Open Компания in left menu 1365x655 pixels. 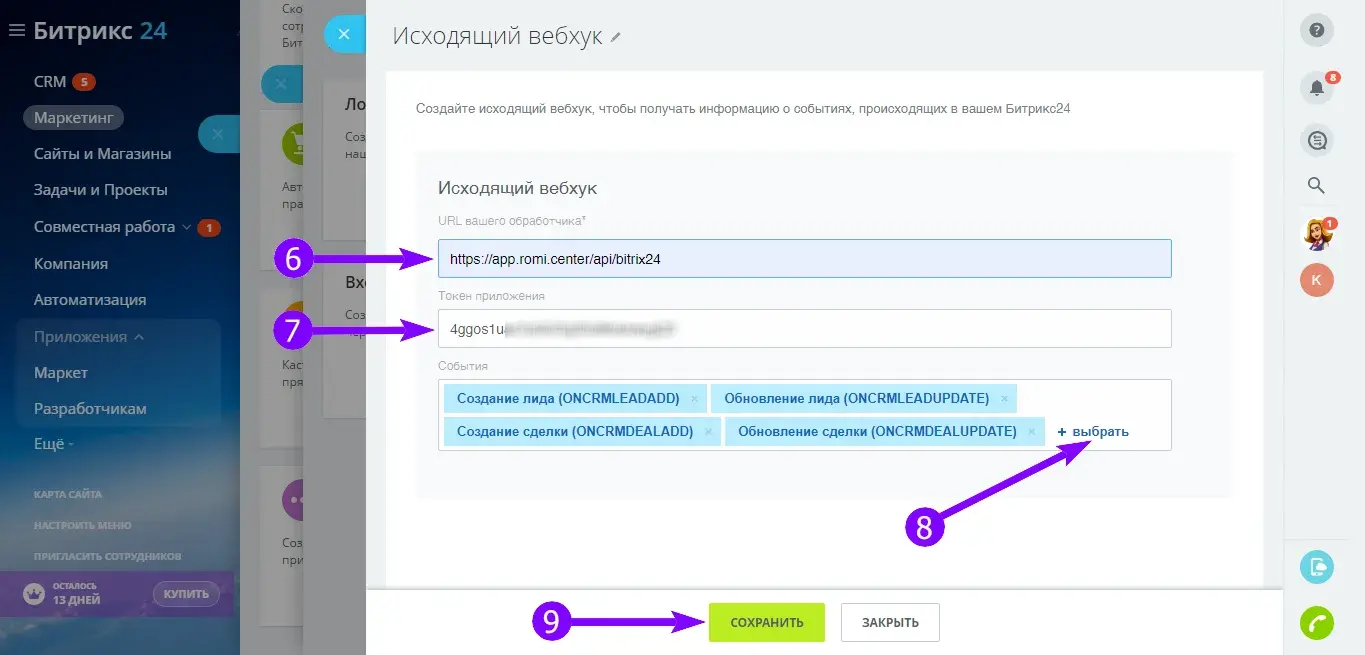[x=71, y=264]
